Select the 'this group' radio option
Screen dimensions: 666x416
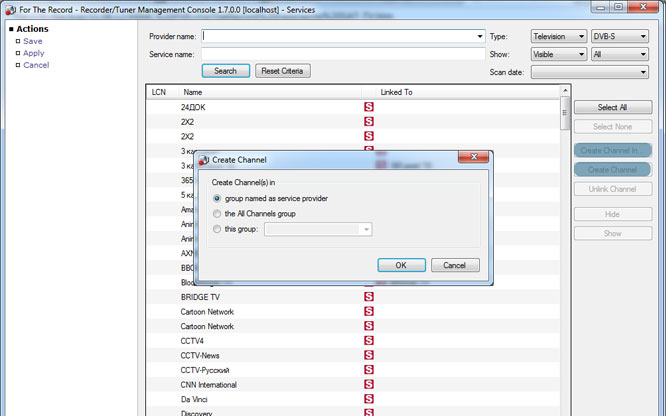point(218,229)
